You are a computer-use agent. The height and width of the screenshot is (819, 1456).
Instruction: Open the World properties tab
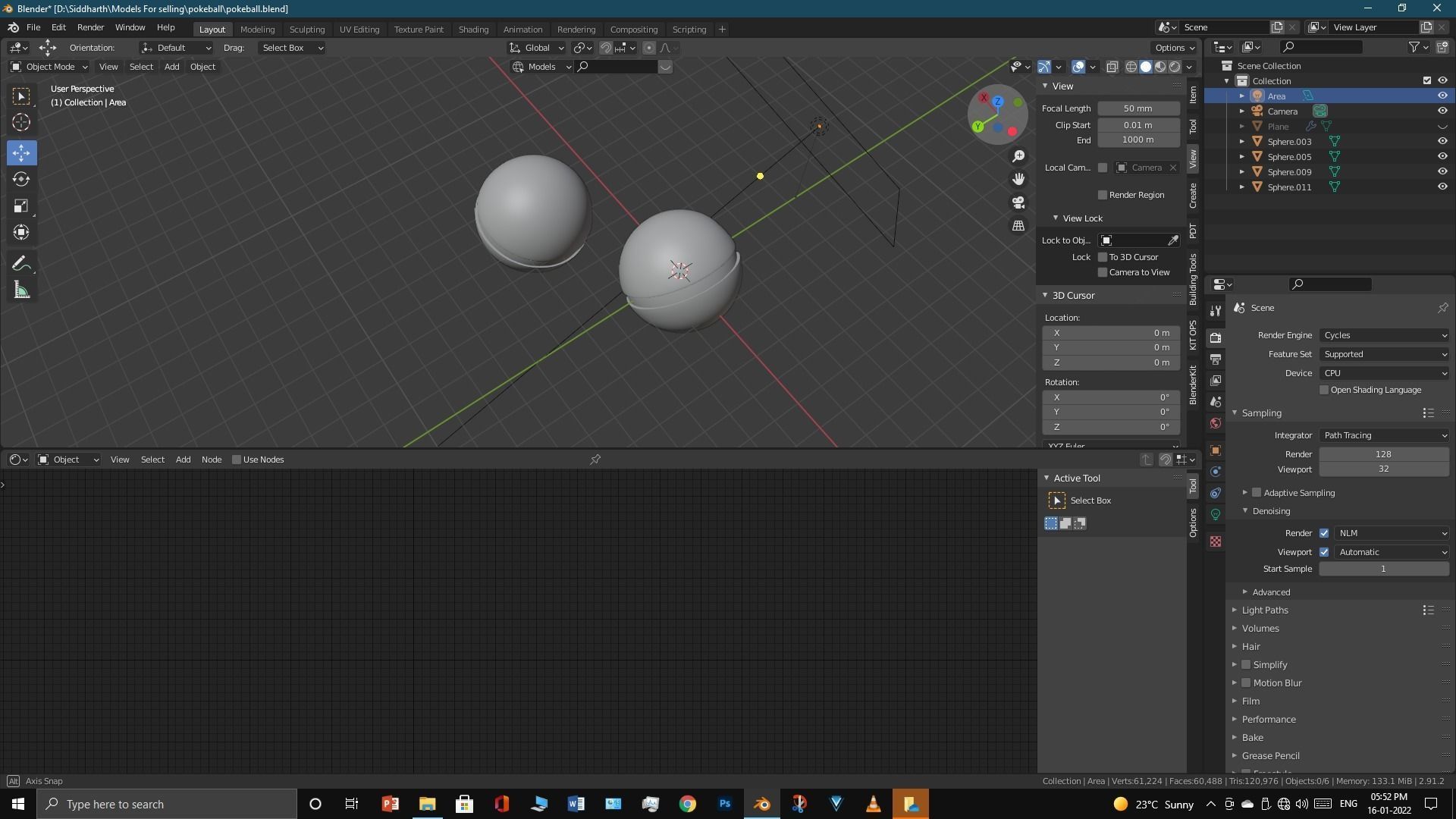coord(1216,423)
